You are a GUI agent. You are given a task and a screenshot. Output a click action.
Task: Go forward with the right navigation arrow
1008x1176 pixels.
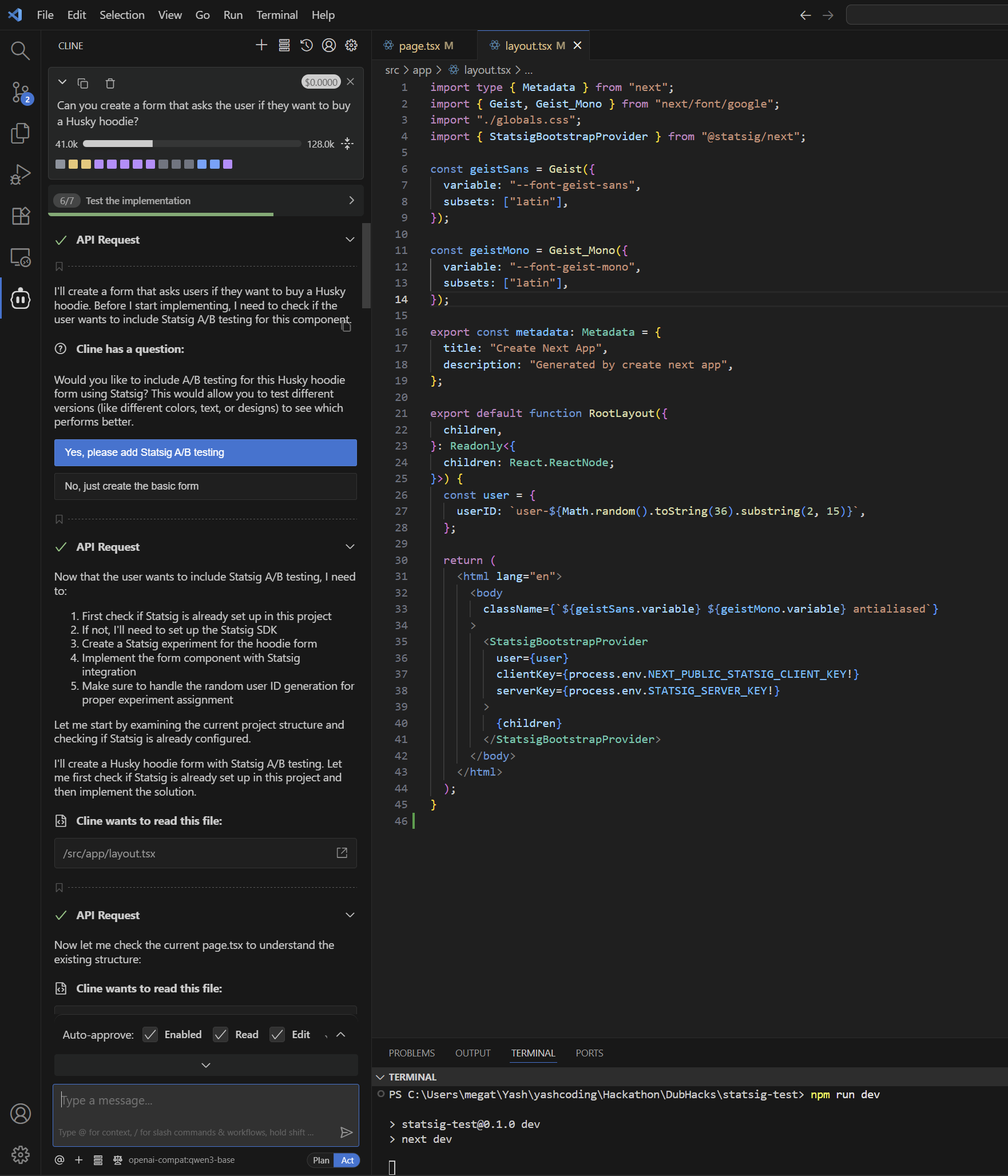[828, 15]
